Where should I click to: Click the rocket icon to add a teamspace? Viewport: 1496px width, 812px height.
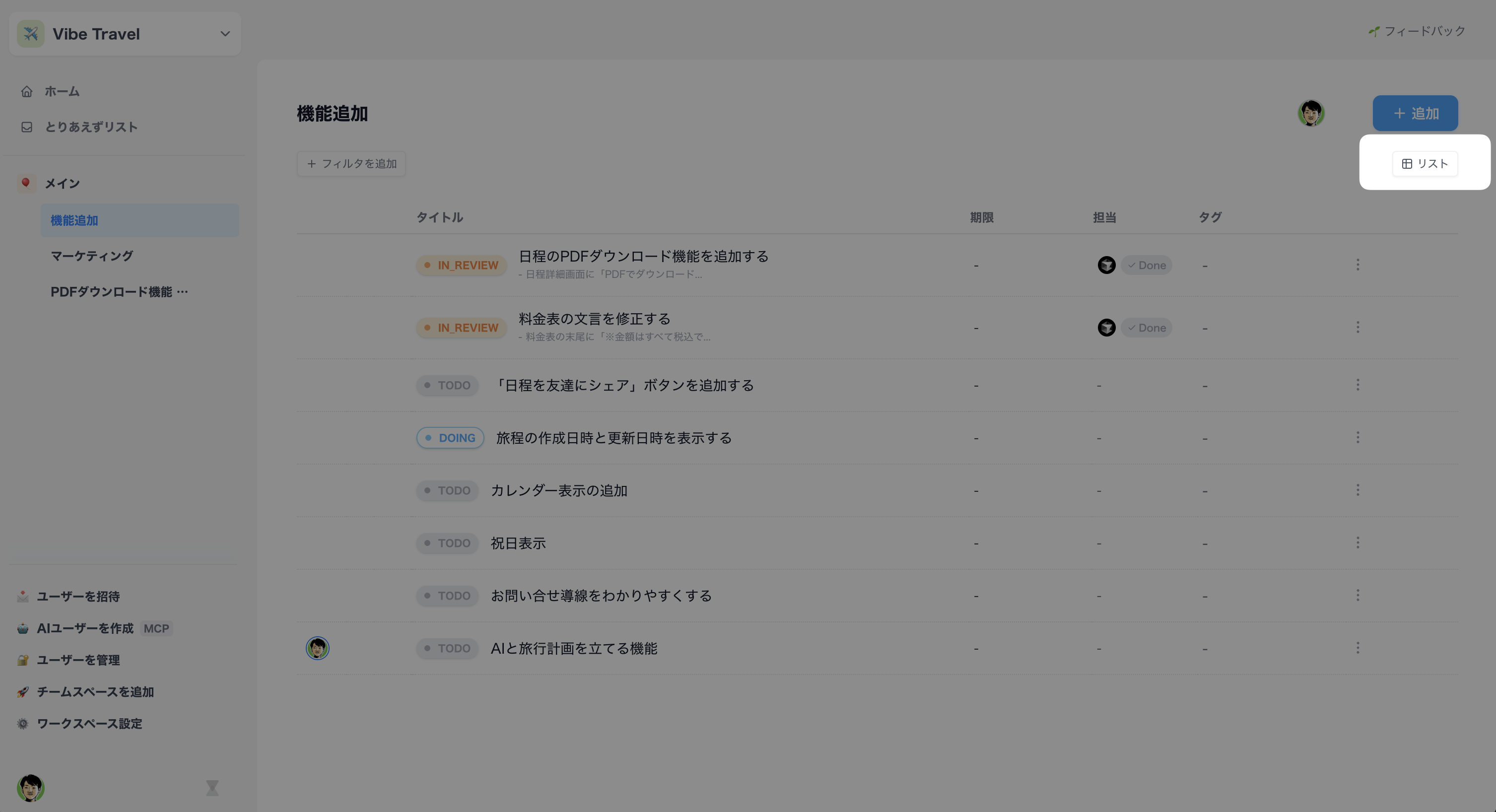click(22, 692)
